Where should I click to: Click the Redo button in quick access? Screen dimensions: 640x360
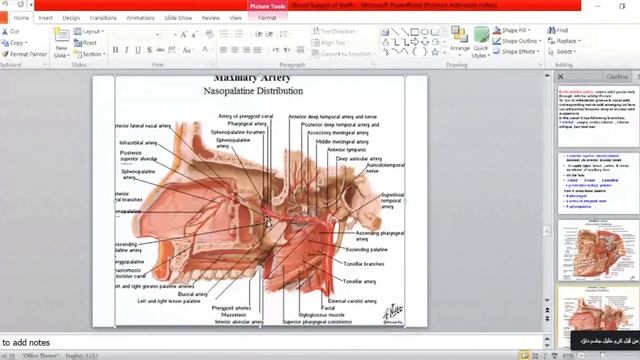tap(20, 4)
